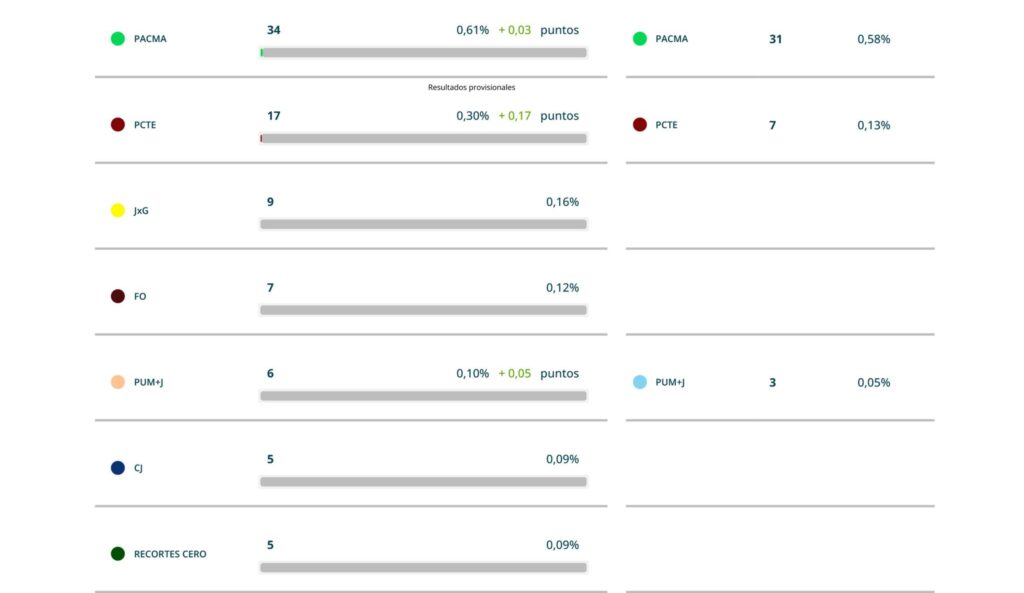Click the green PACMA dot in the right column

[640, 39]
